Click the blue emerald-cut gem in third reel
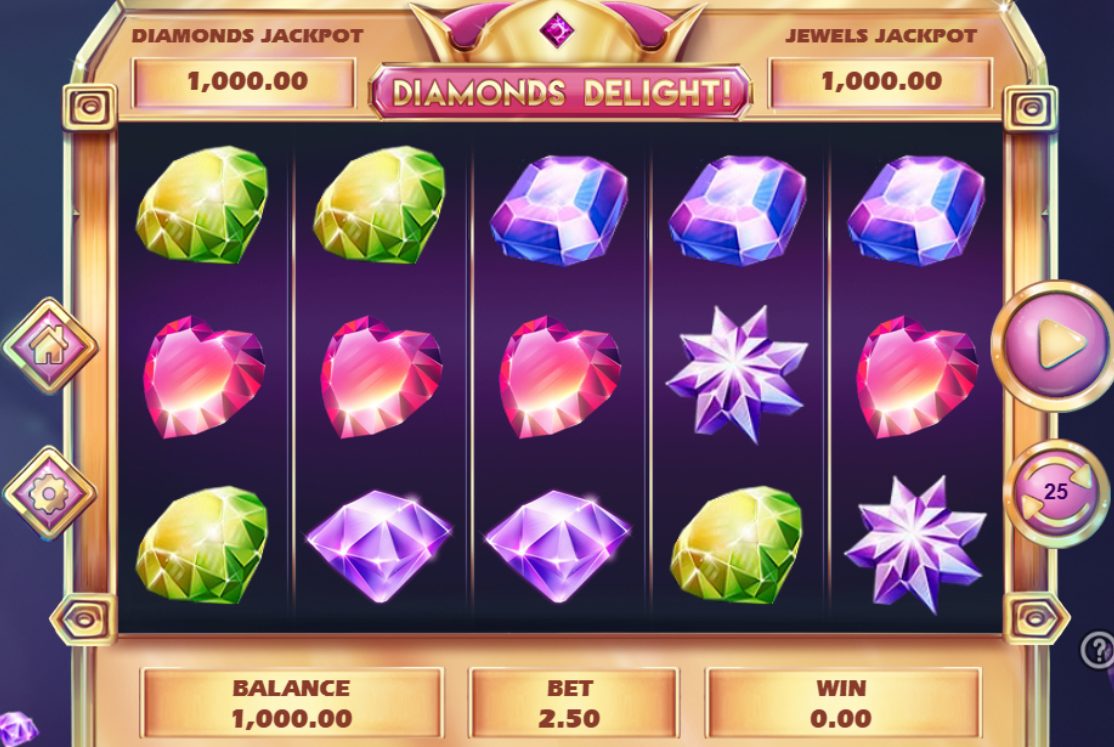The image size is (1114, 747). (560, 210)
